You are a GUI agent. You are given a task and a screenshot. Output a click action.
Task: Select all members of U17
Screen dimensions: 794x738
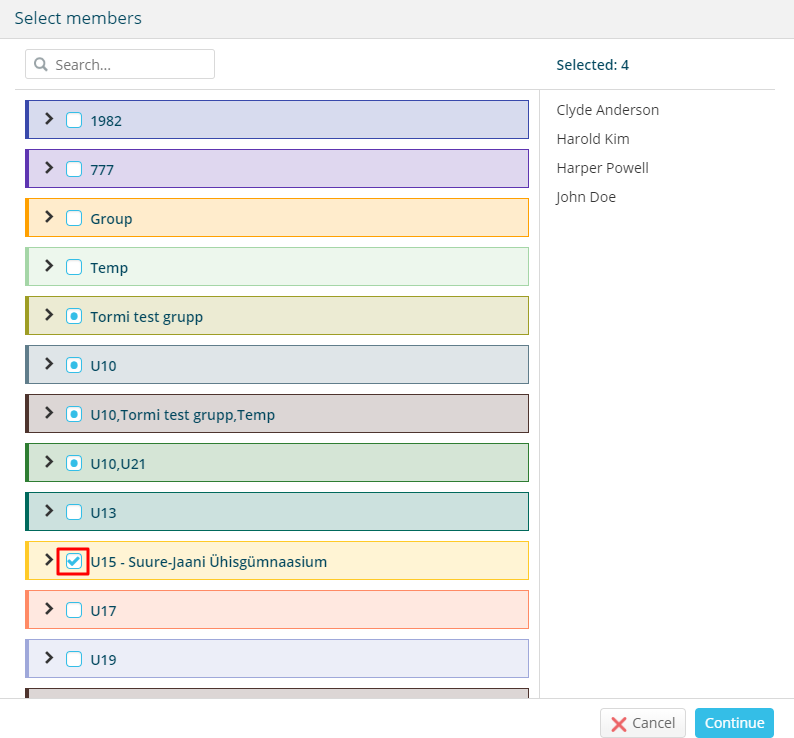coord(74,610)
